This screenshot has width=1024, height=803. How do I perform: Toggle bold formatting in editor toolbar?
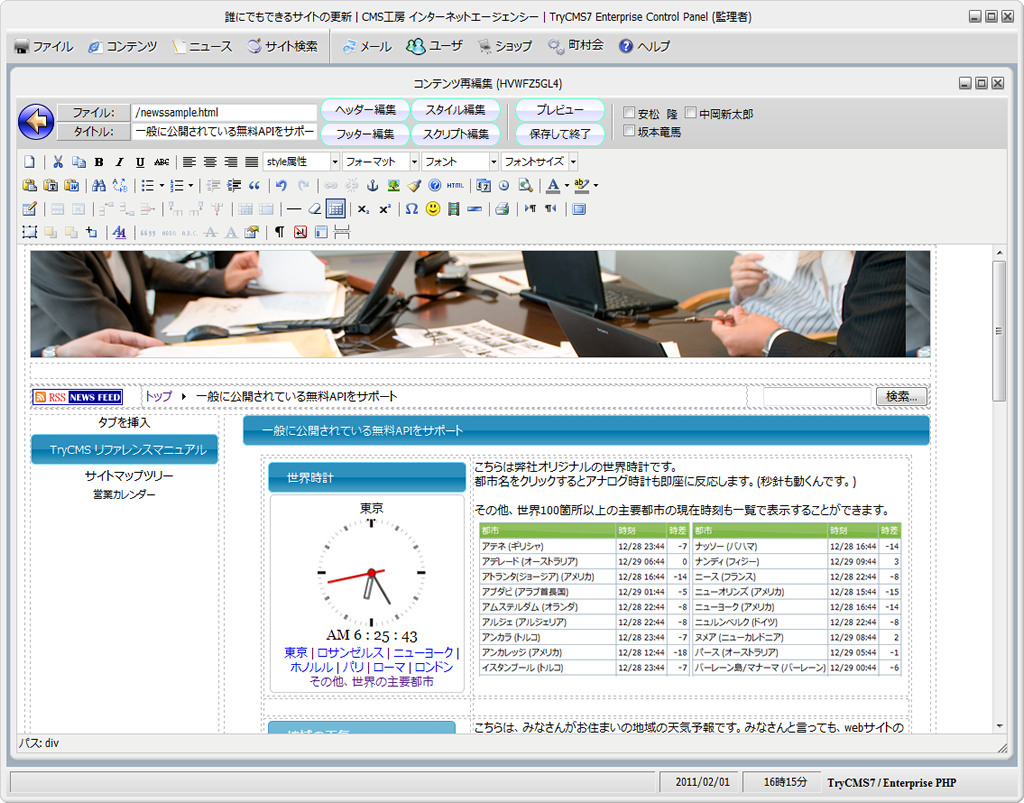pos(99,162)
